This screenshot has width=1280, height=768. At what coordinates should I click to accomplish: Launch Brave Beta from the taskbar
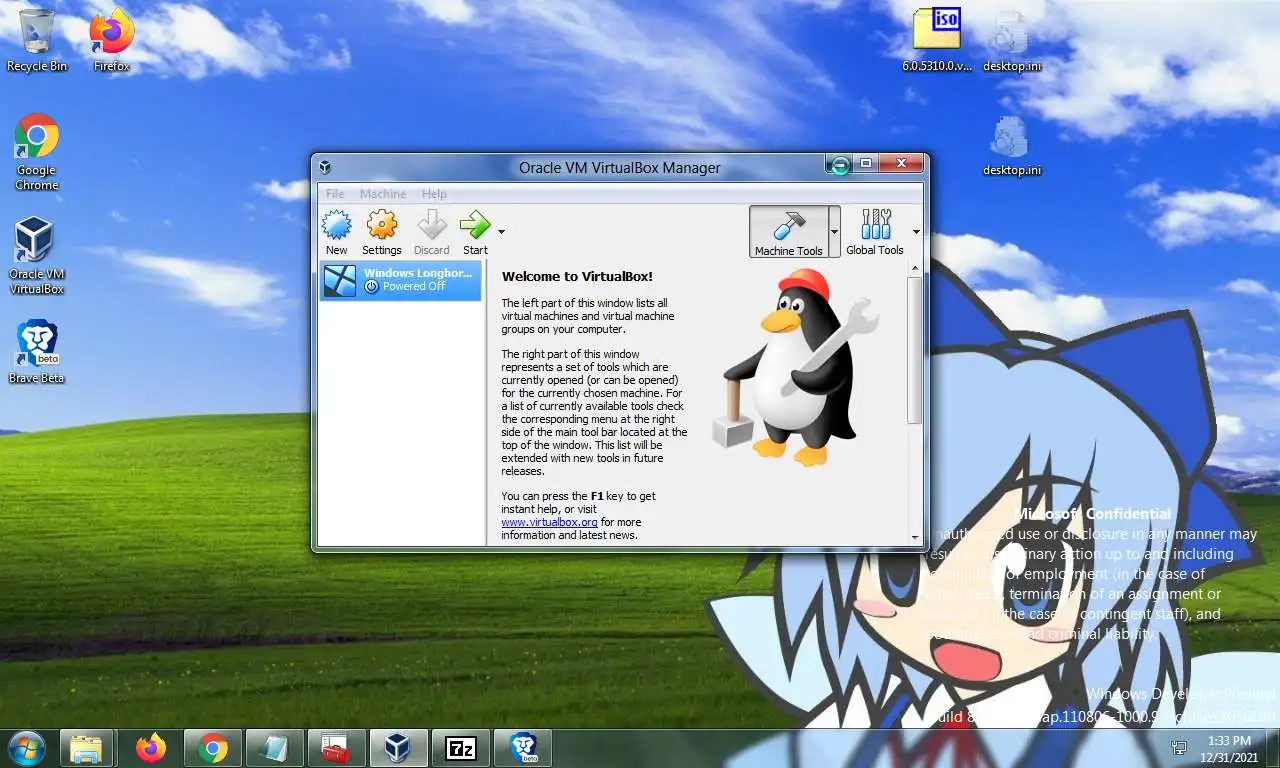[x=523, y=747]
